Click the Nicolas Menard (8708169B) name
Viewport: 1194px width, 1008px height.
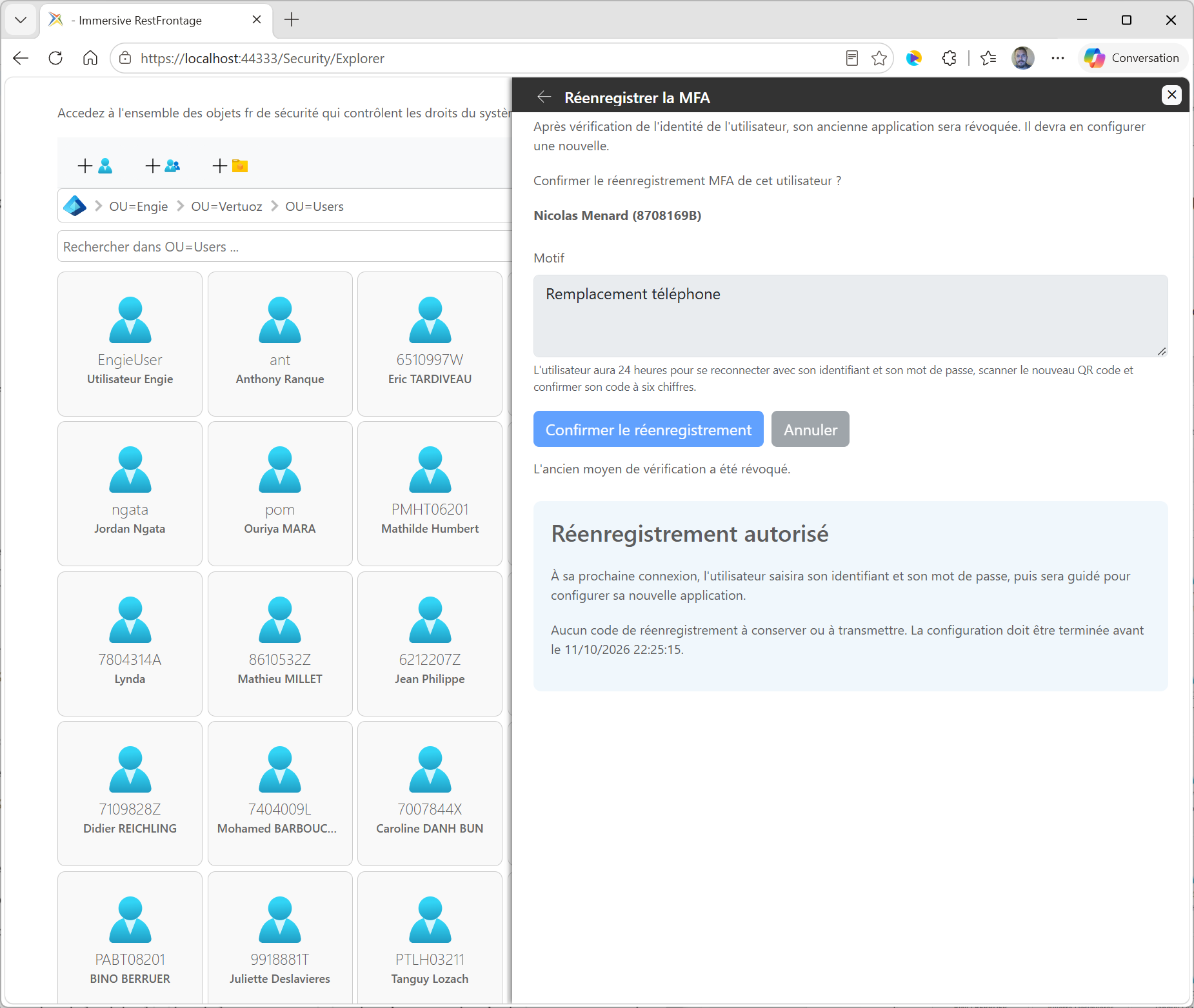point(617,215)
